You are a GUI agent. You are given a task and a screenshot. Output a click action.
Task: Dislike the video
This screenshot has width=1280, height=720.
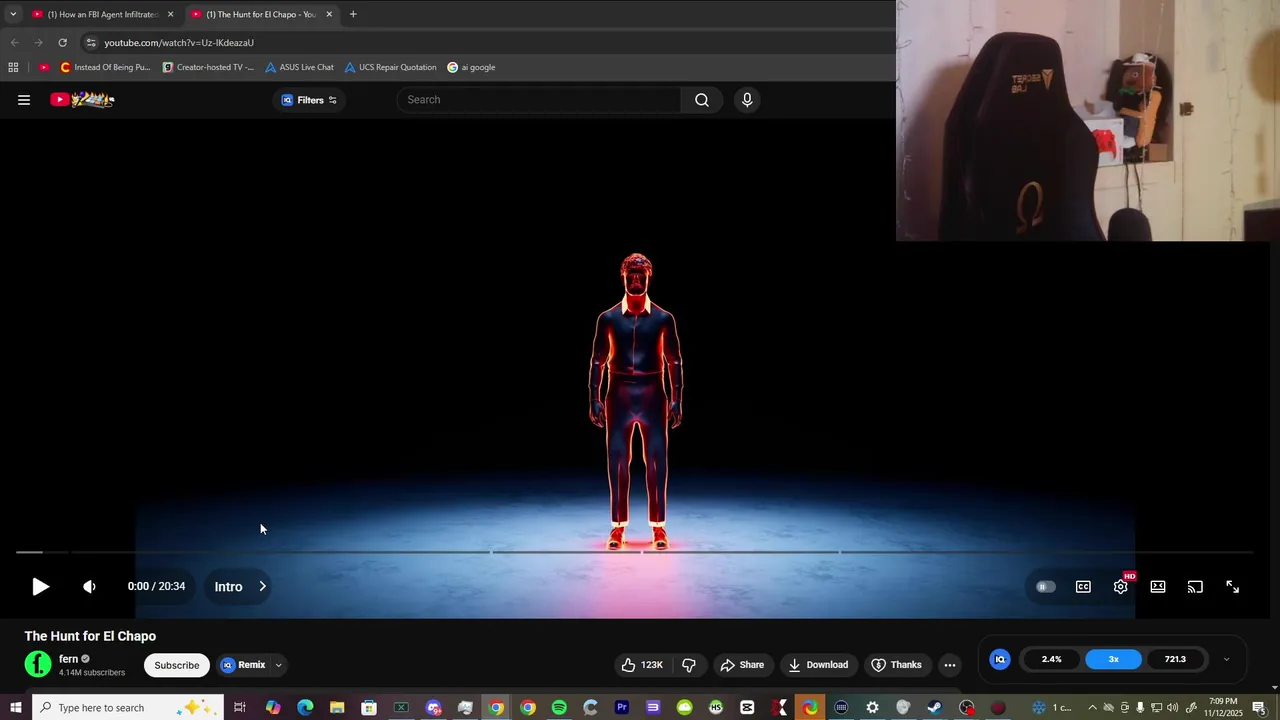click(x=689, y=665)
